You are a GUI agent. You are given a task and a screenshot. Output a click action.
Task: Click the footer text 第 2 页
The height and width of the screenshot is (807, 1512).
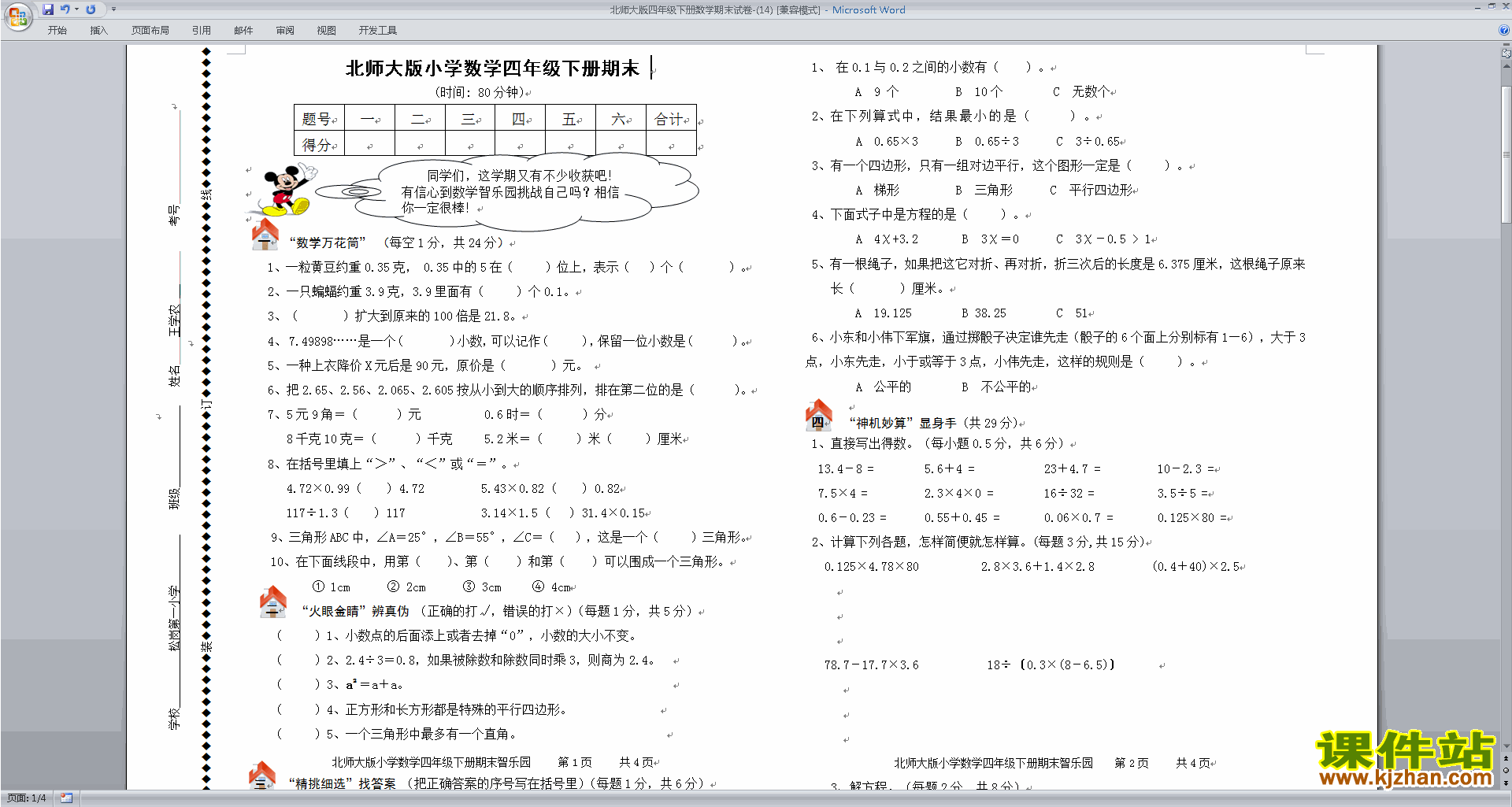coord(1132,763)
